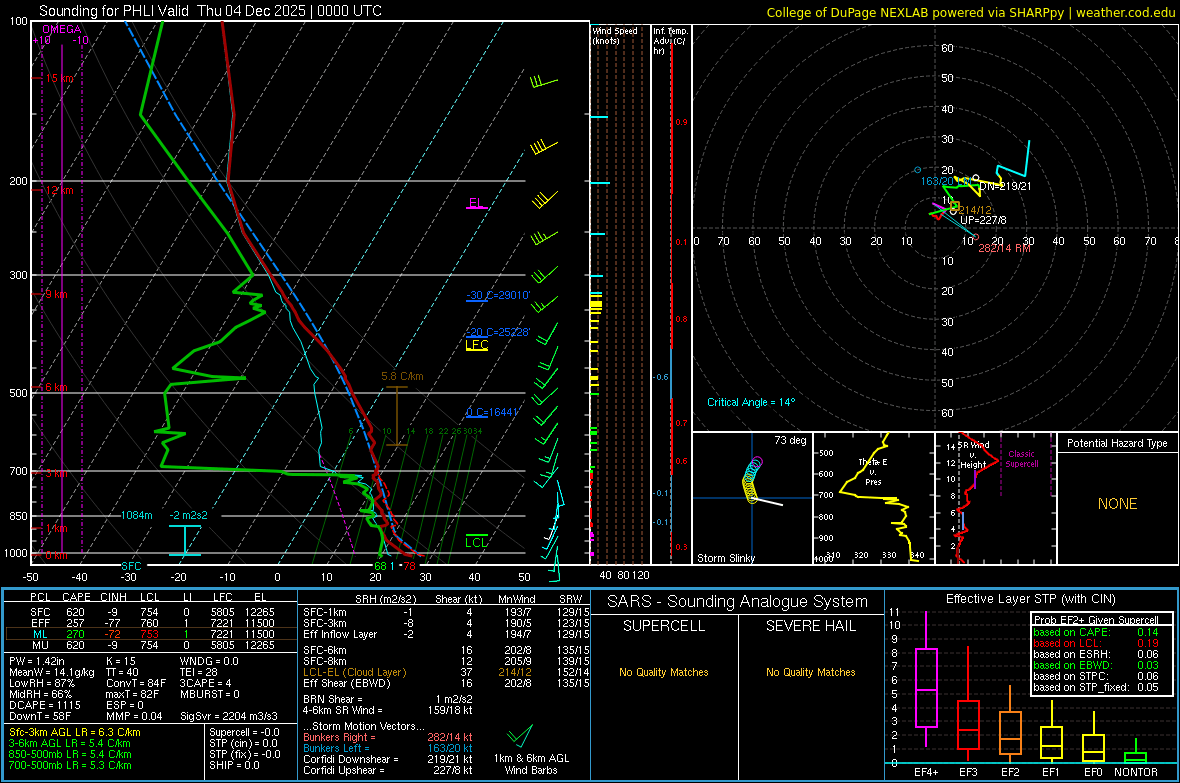
Task: Click the red 'Bunkers Right =' storm motion
Action: coord(388,737)
